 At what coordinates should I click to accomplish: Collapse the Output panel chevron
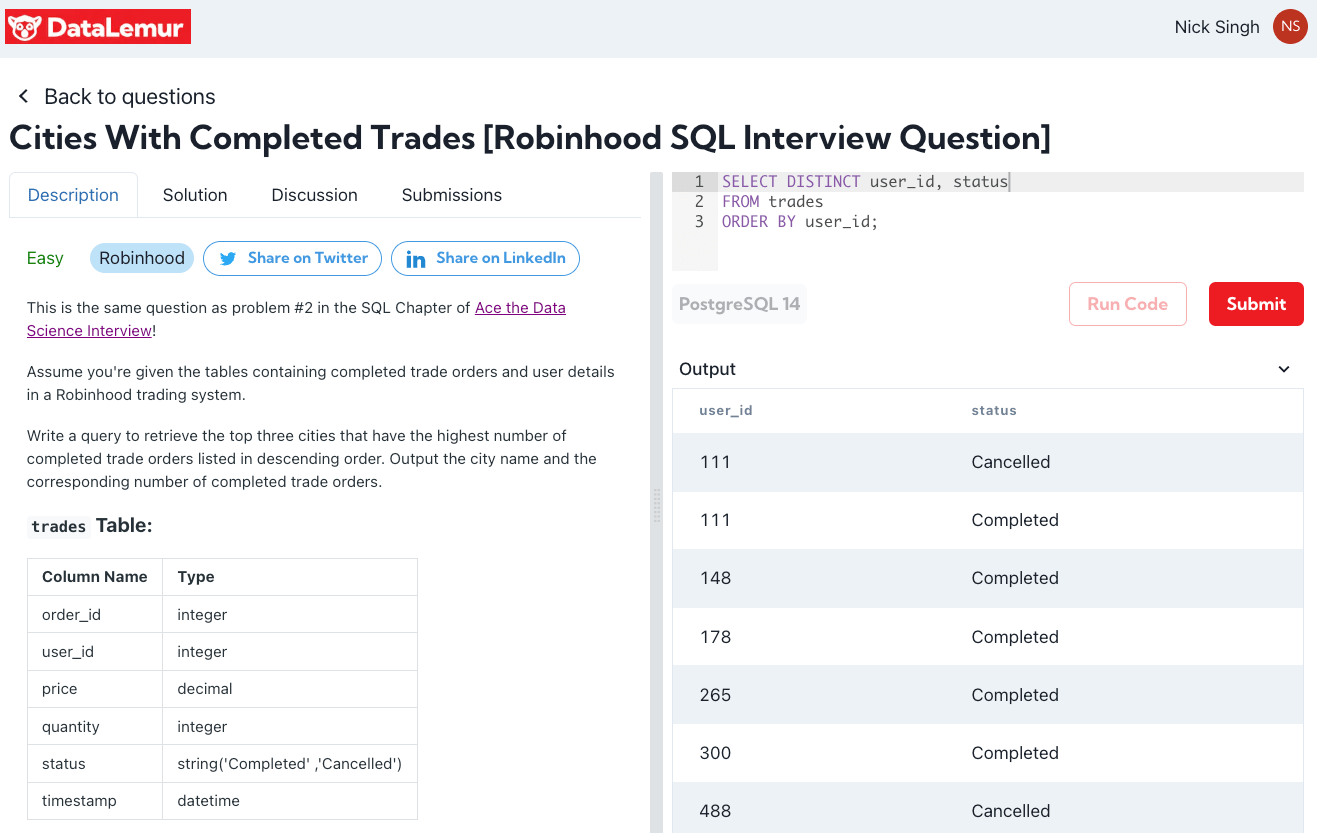[x=1284, y=369]
